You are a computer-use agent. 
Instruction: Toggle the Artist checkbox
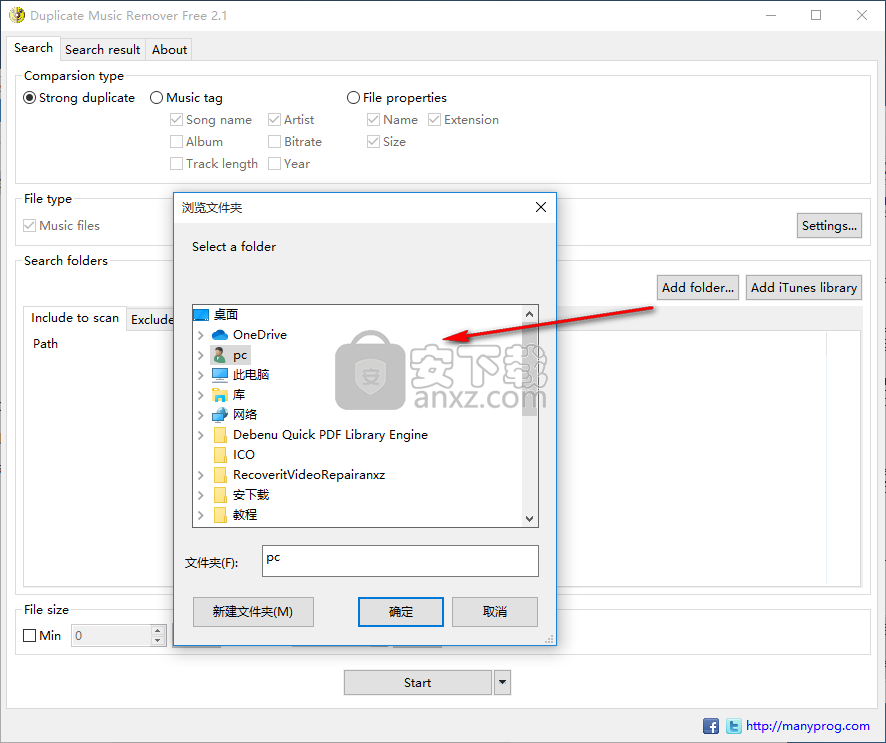[275, 120]
